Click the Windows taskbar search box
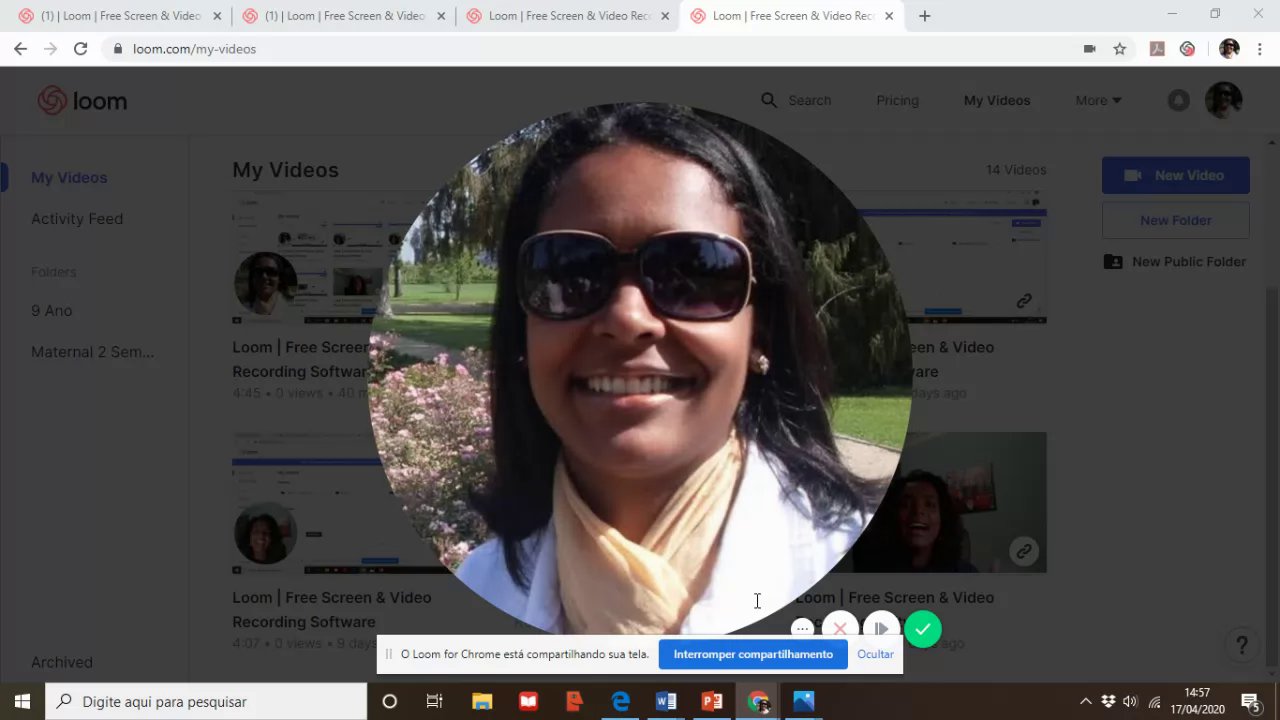This screenshot has height=720, width=1280. click(x=207, y=701)
